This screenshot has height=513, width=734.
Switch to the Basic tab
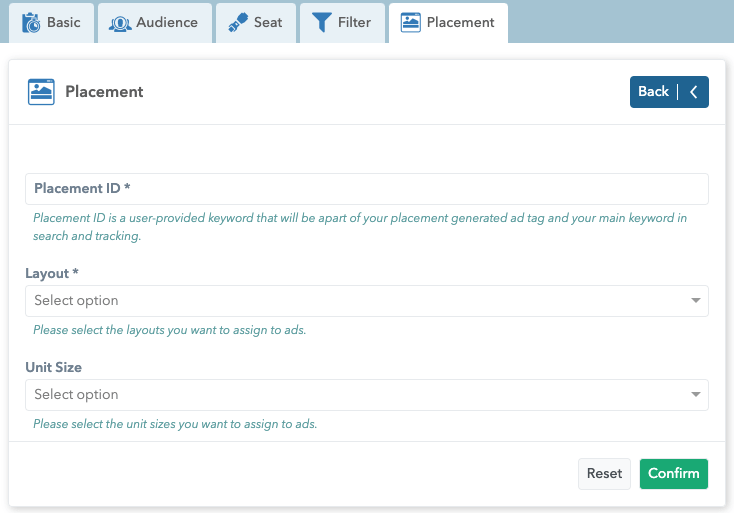(63, 23)
